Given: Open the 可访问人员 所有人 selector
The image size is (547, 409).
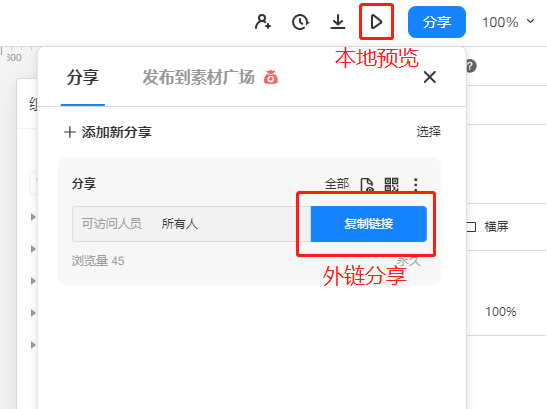Looking at the screenshot, I should [191, 224].
